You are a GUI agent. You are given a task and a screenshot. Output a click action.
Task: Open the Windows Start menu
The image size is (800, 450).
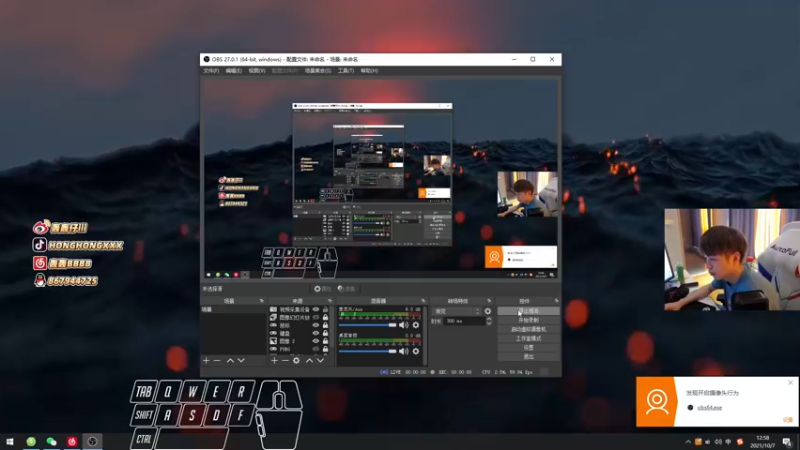(x=10, y=441)
